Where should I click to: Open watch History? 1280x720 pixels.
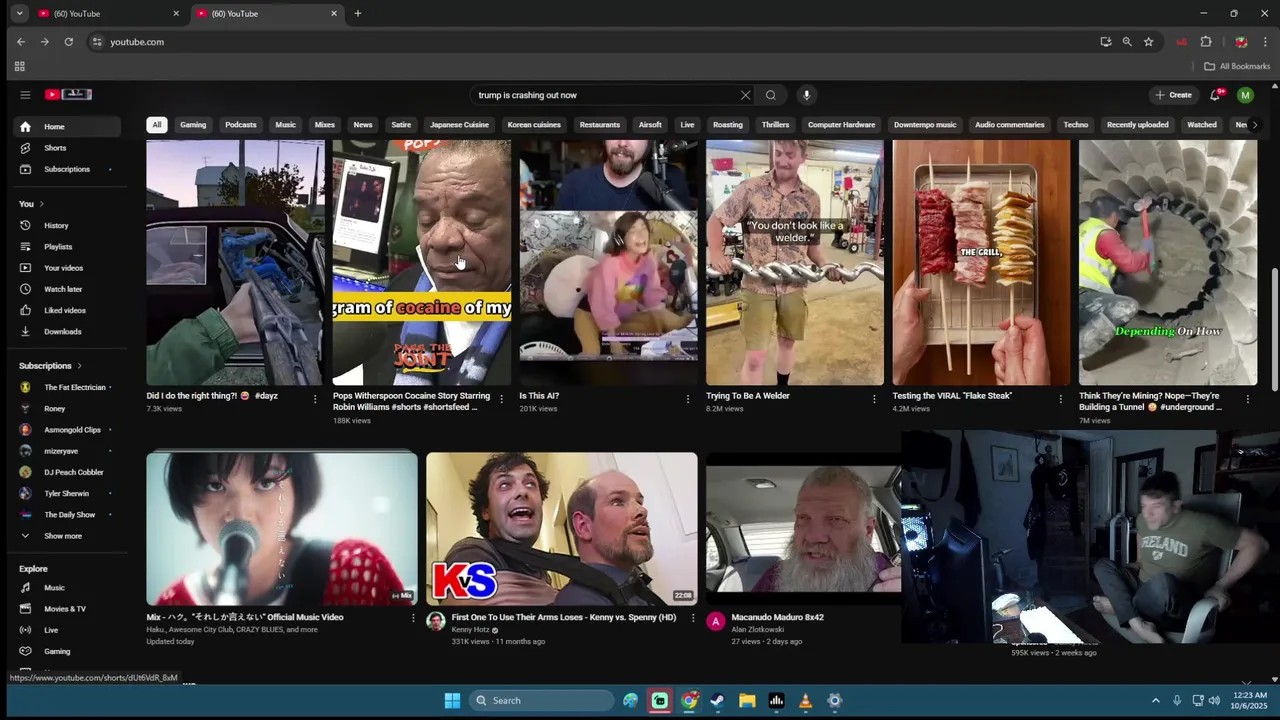pos(66,226)
